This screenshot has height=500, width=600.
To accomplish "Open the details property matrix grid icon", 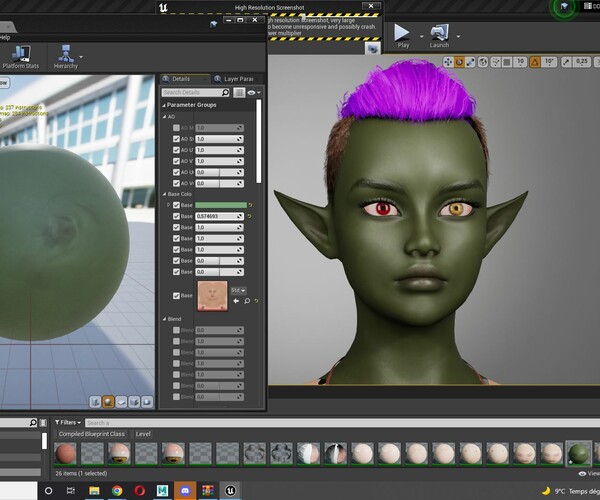I will (239, 93).
